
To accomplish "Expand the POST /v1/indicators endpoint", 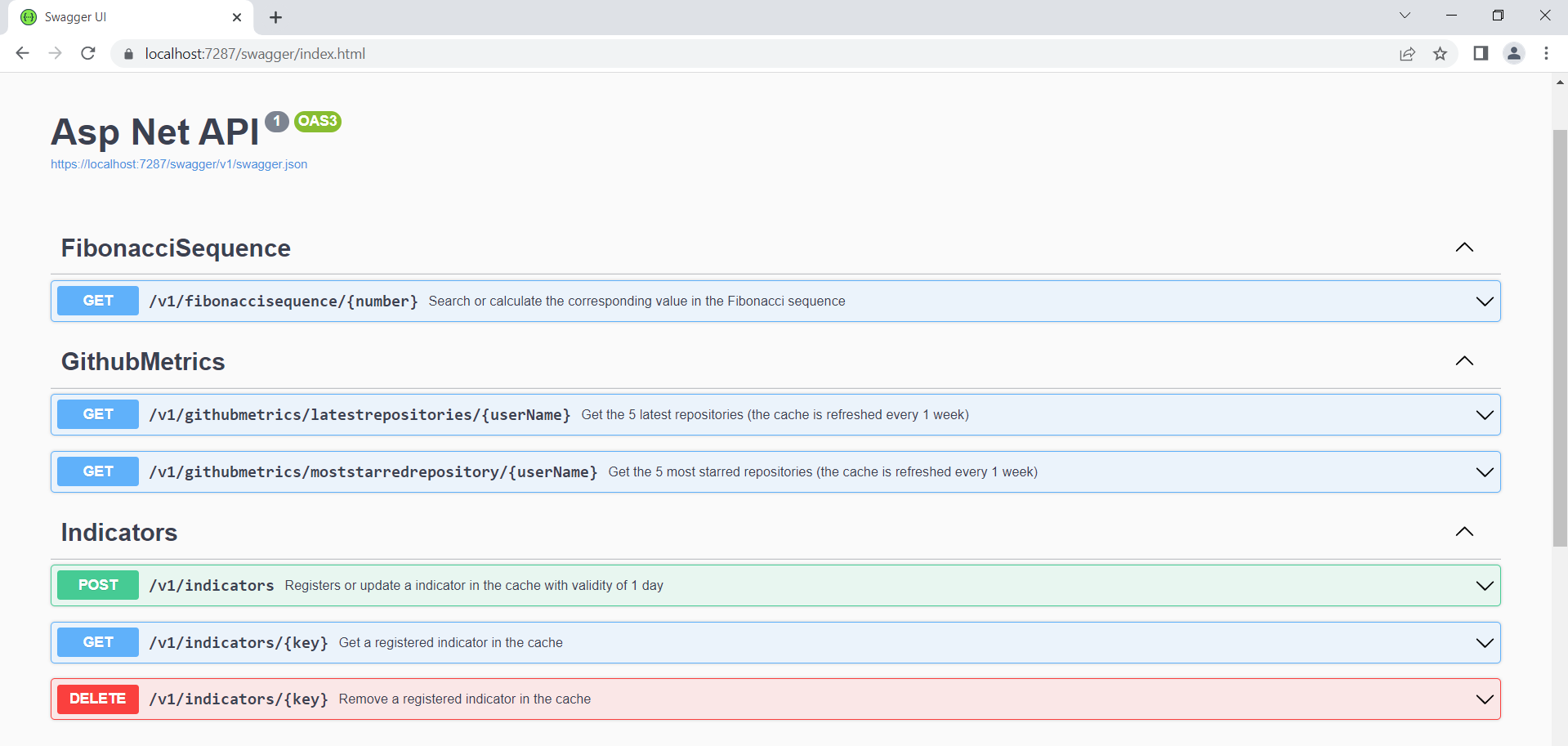I will click(1484, 586).
